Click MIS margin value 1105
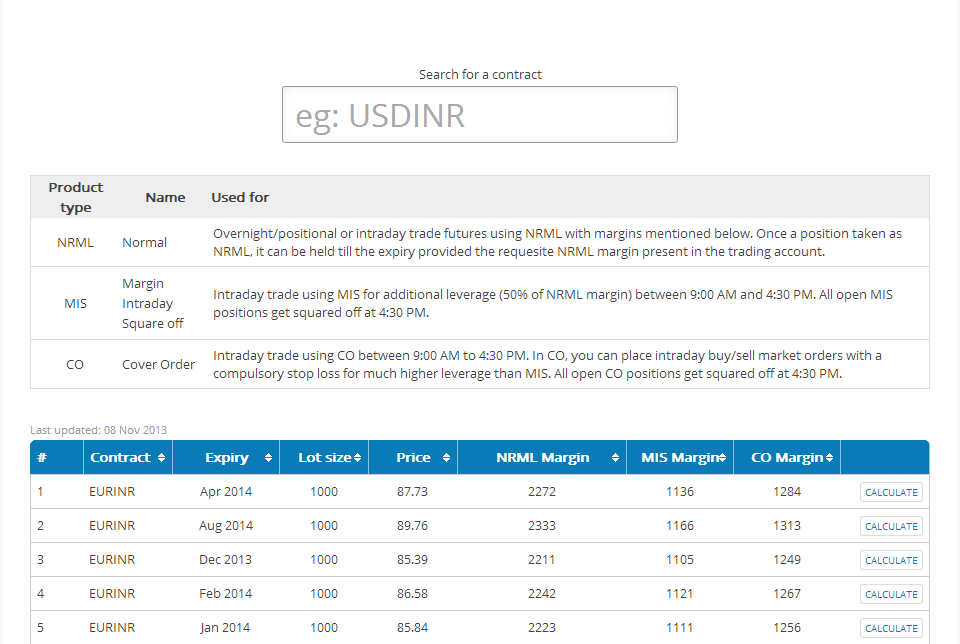Image resolution: width=960 pixels, height=644 pixels. (680, 560)
